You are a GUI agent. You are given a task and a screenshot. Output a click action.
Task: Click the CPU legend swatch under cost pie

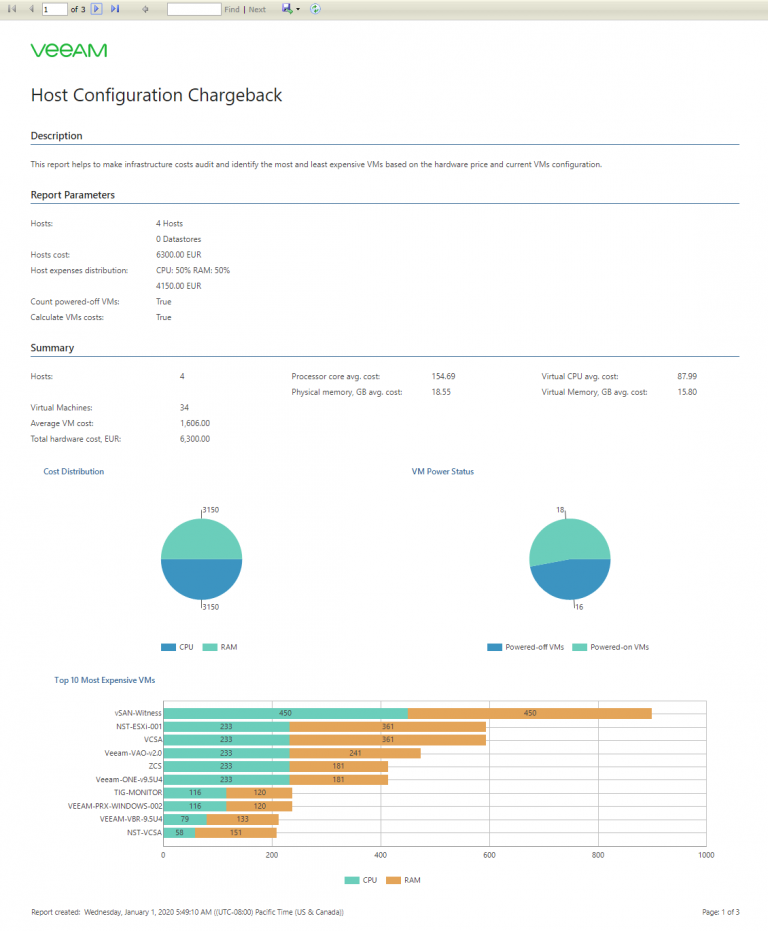168,647
